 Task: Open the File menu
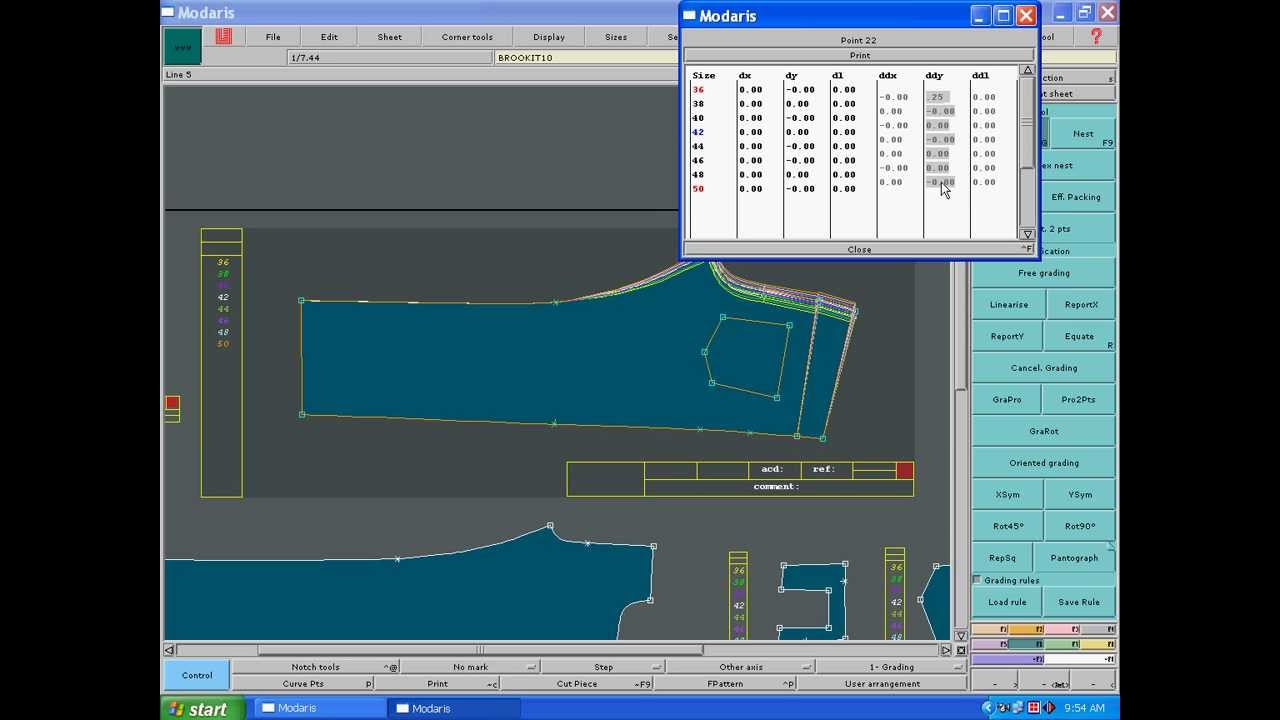coord(273,37)
